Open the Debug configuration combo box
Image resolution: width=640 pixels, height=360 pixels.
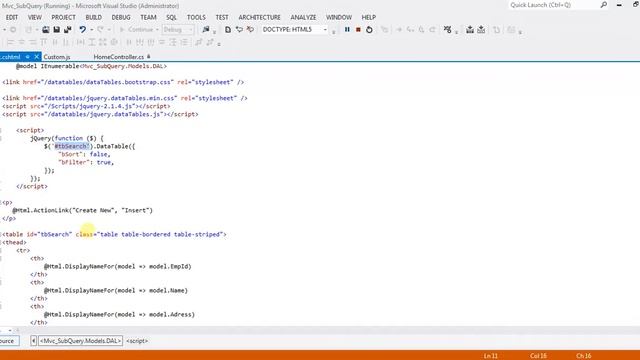(x=178, y=29)
